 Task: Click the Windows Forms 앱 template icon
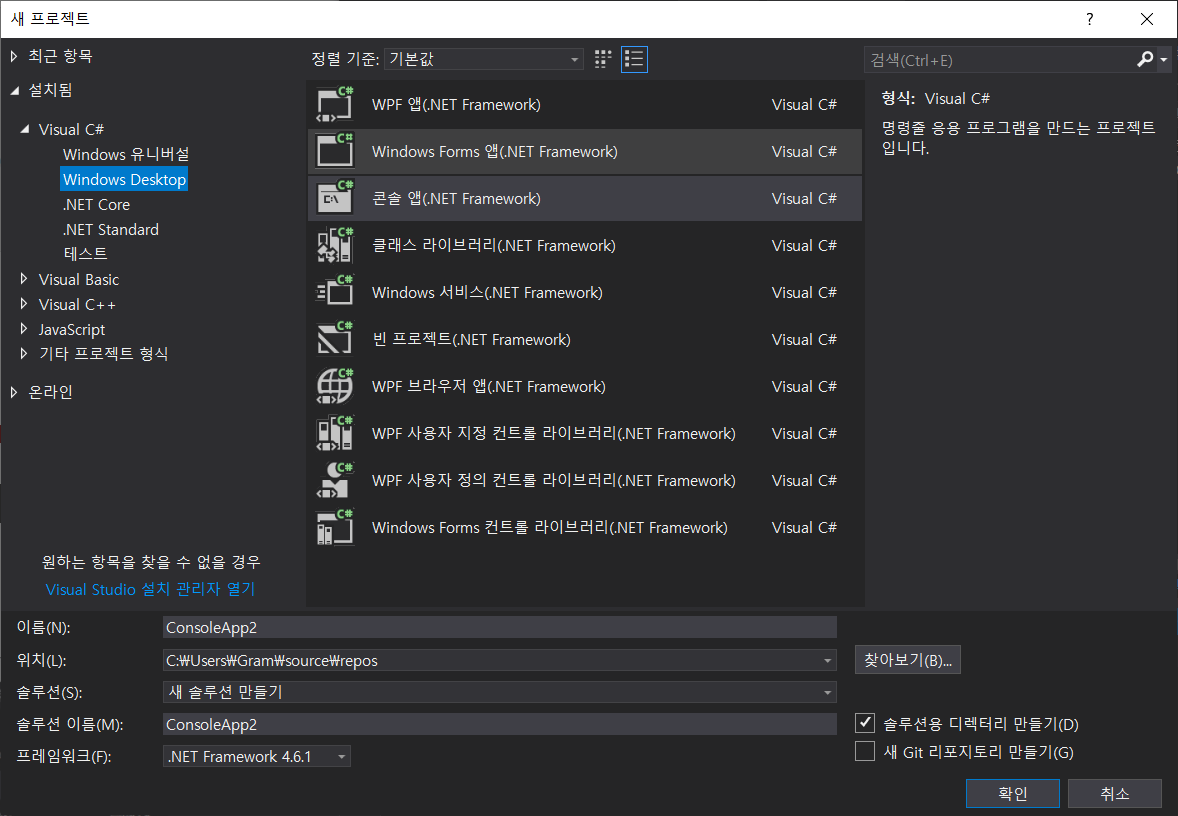[334, 151]
